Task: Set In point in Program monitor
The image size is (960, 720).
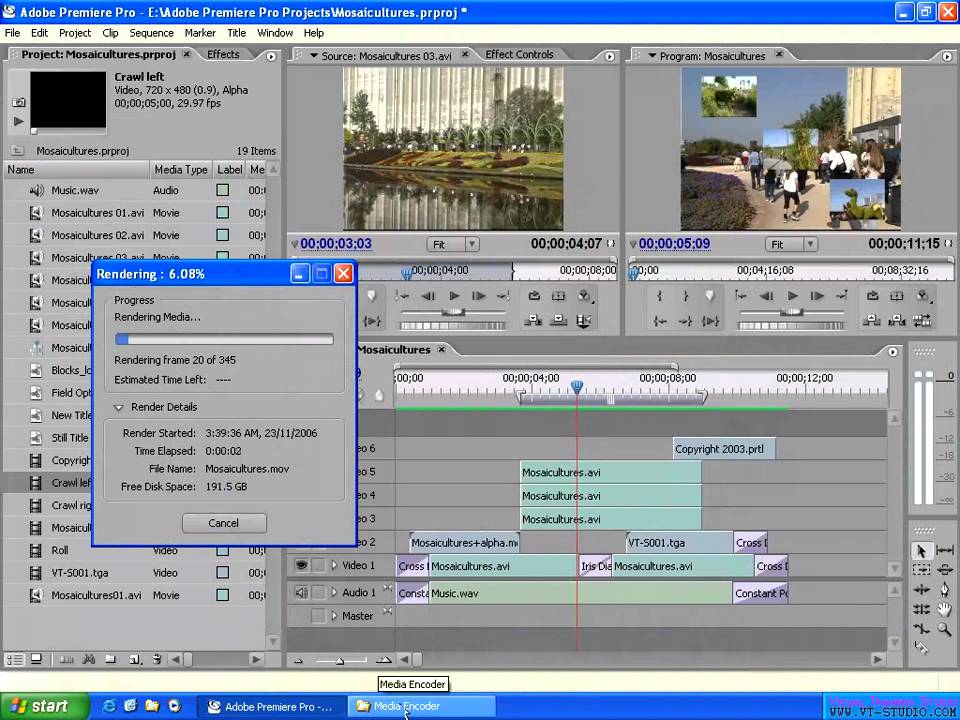Action: 660,296
